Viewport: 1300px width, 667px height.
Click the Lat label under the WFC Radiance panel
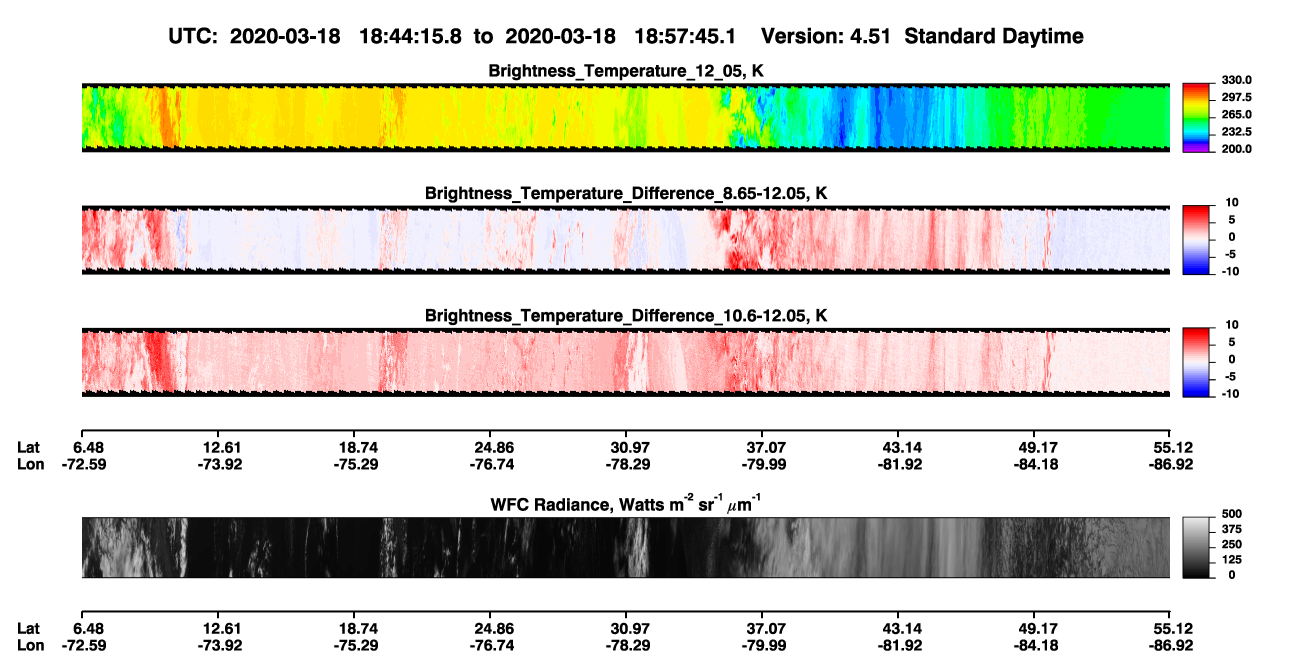(29, 628)
